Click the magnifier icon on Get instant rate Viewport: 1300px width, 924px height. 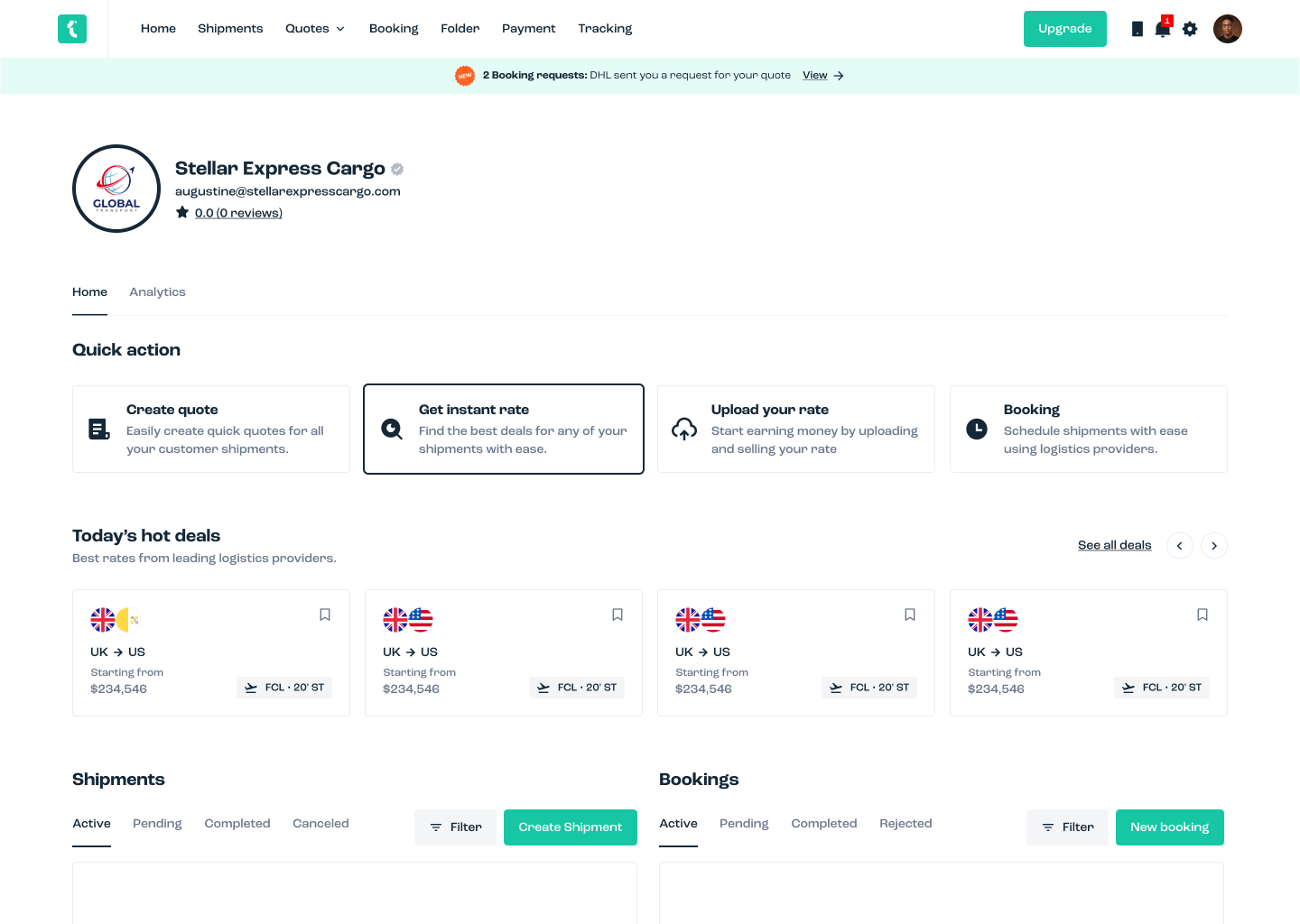[392, 430]
